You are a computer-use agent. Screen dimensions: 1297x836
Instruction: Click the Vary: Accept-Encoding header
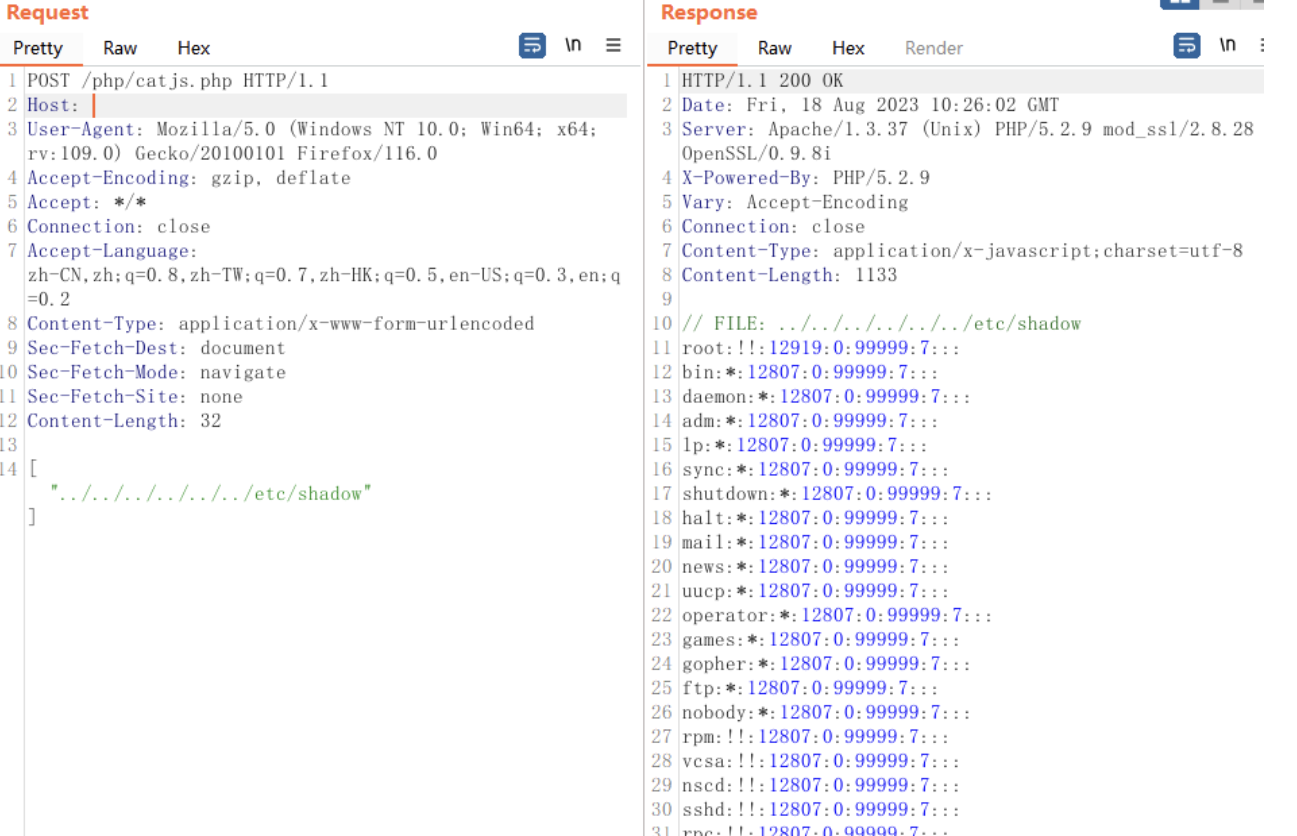click(x=795, y=202)
